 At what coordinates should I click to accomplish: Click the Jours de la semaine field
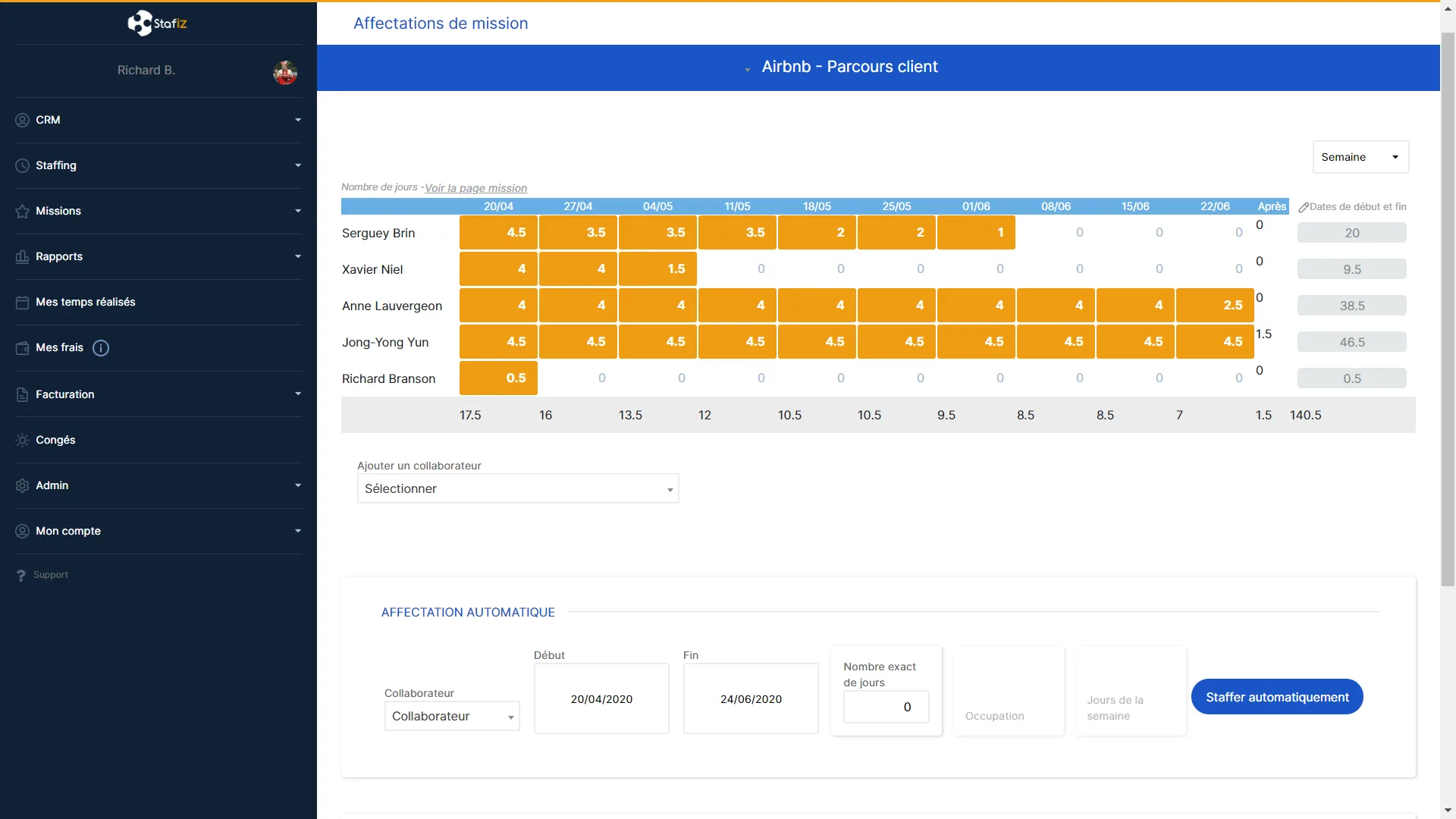click(1131, 691)
